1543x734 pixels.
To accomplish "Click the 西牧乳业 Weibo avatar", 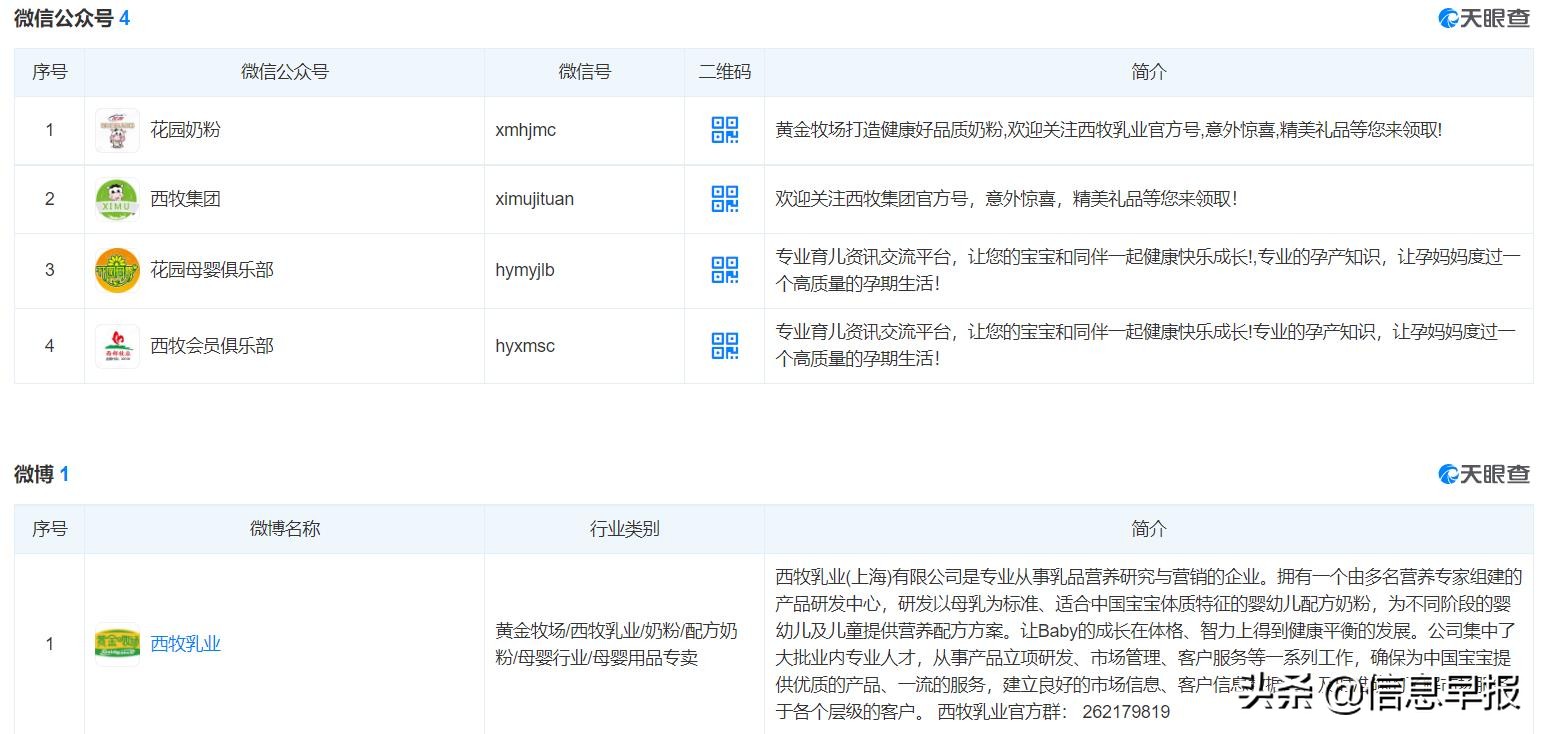I will [x=117, y=644].
